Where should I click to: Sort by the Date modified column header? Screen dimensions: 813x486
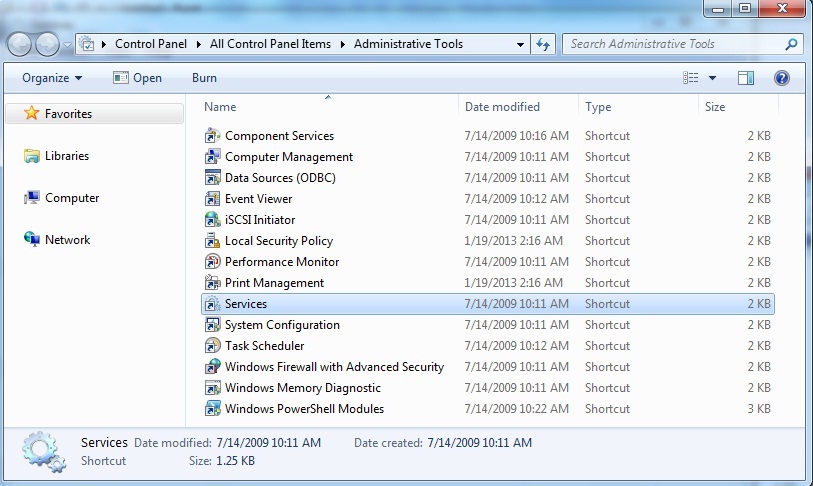coord(518,107)
